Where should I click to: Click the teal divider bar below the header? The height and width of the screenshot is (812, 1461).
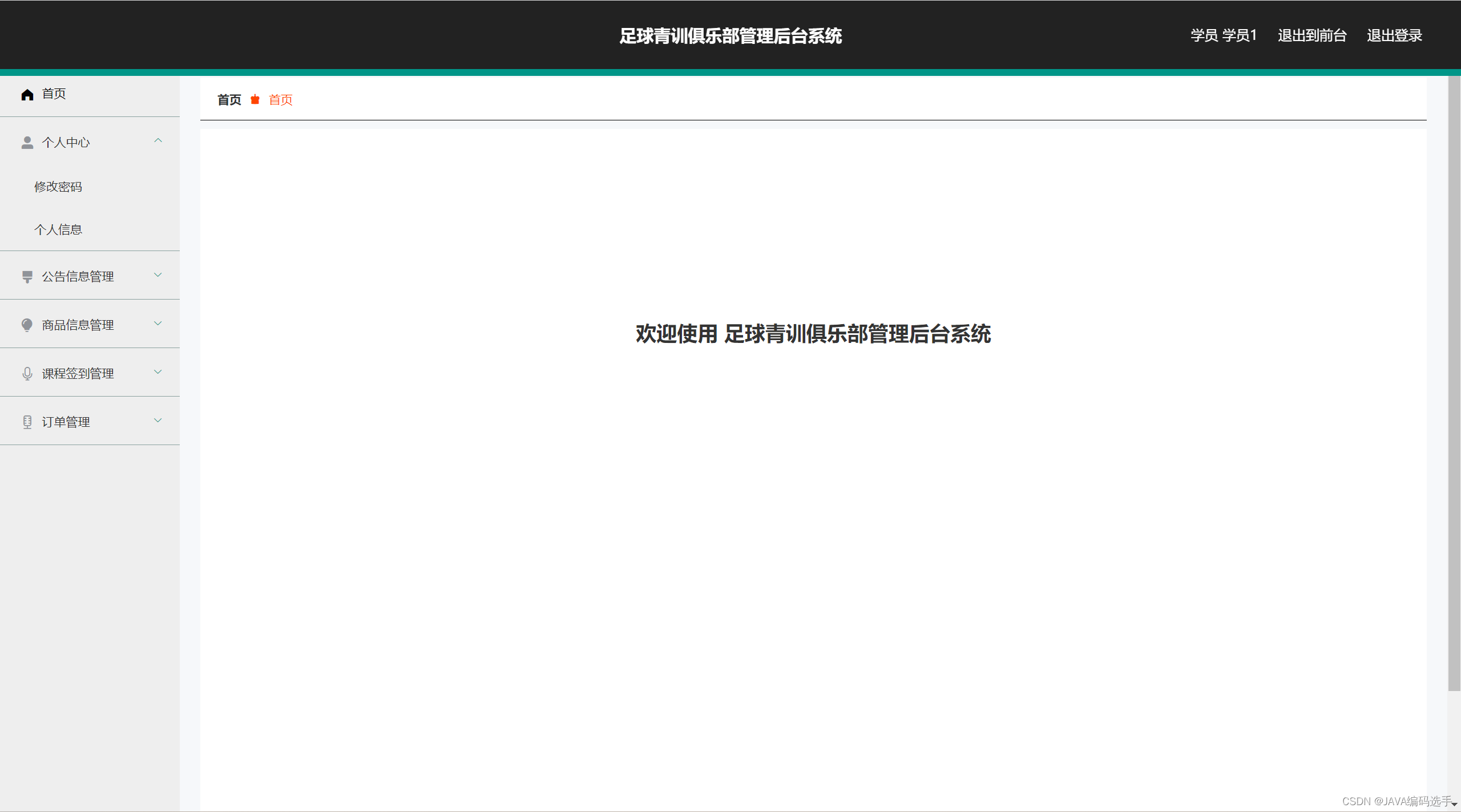pos(730,72)
